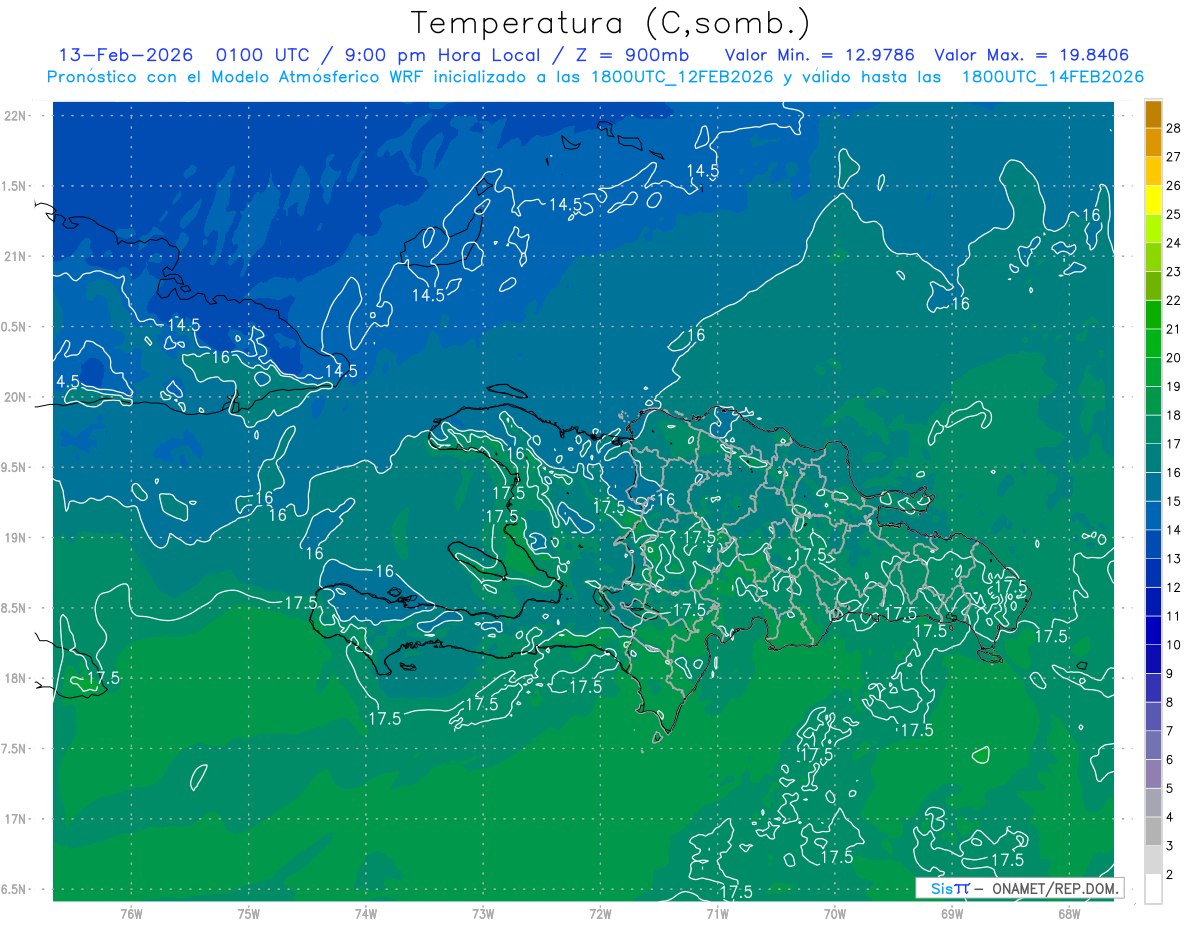Pick the color band between 24 and 25
This screenshot has width=1200, height=927.
1153,228
